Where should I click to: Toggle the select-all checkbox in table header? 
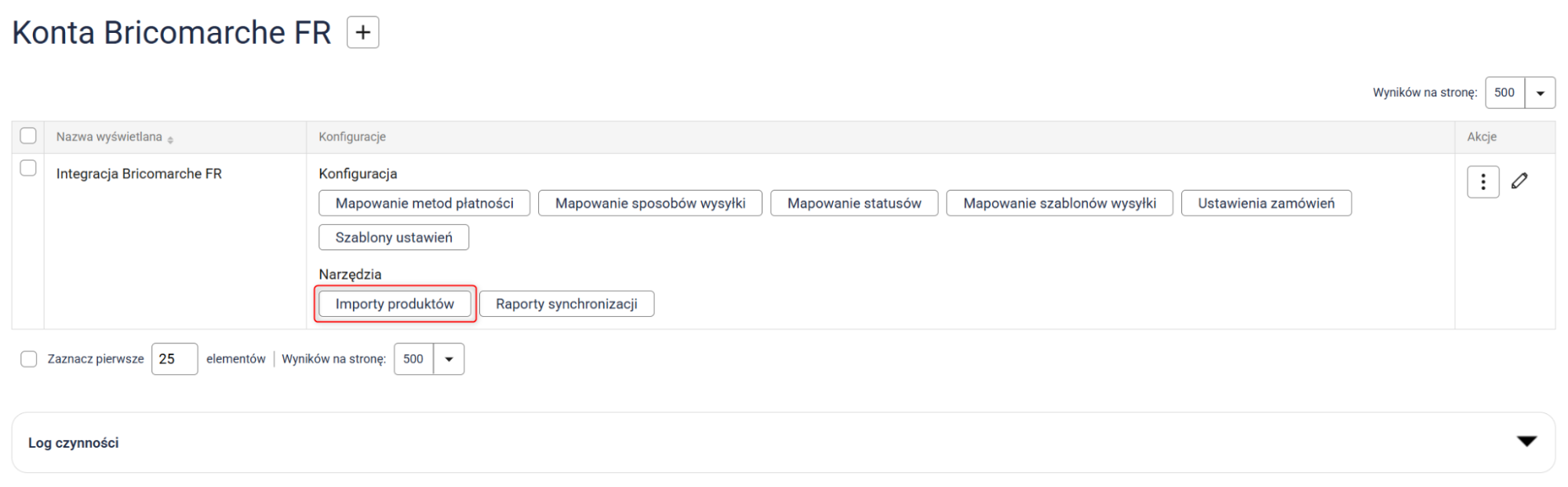point(28,136)
